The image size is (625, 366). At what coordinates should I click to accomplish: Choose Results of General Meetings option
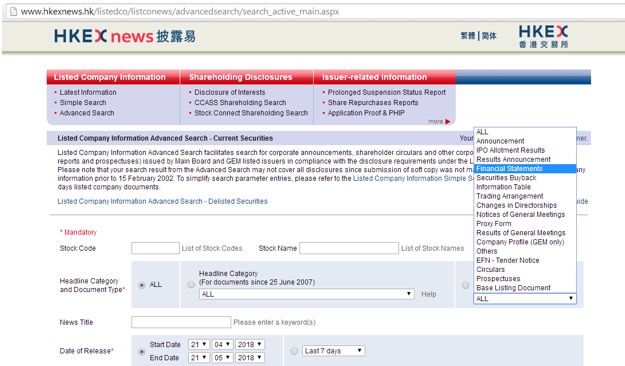point(525,233)
